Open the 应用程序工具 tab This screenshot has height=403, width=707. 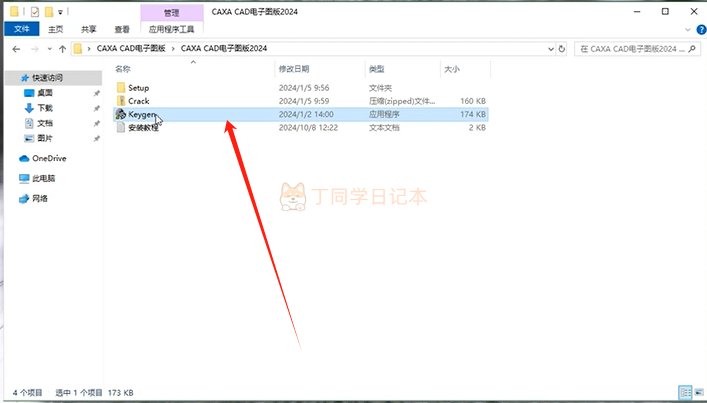(x=171, y=29)
